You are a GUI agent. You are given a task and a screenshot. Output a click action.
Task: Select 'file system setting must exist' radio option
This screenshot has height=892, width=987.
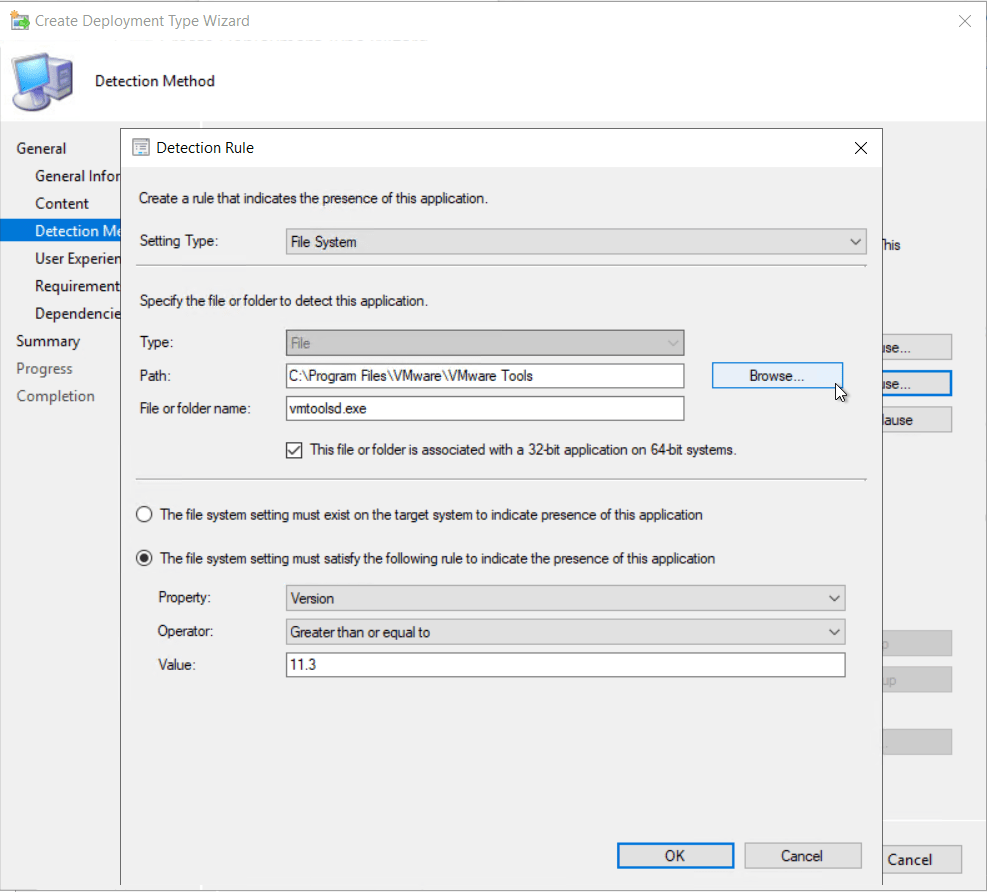tap(145, 515)
